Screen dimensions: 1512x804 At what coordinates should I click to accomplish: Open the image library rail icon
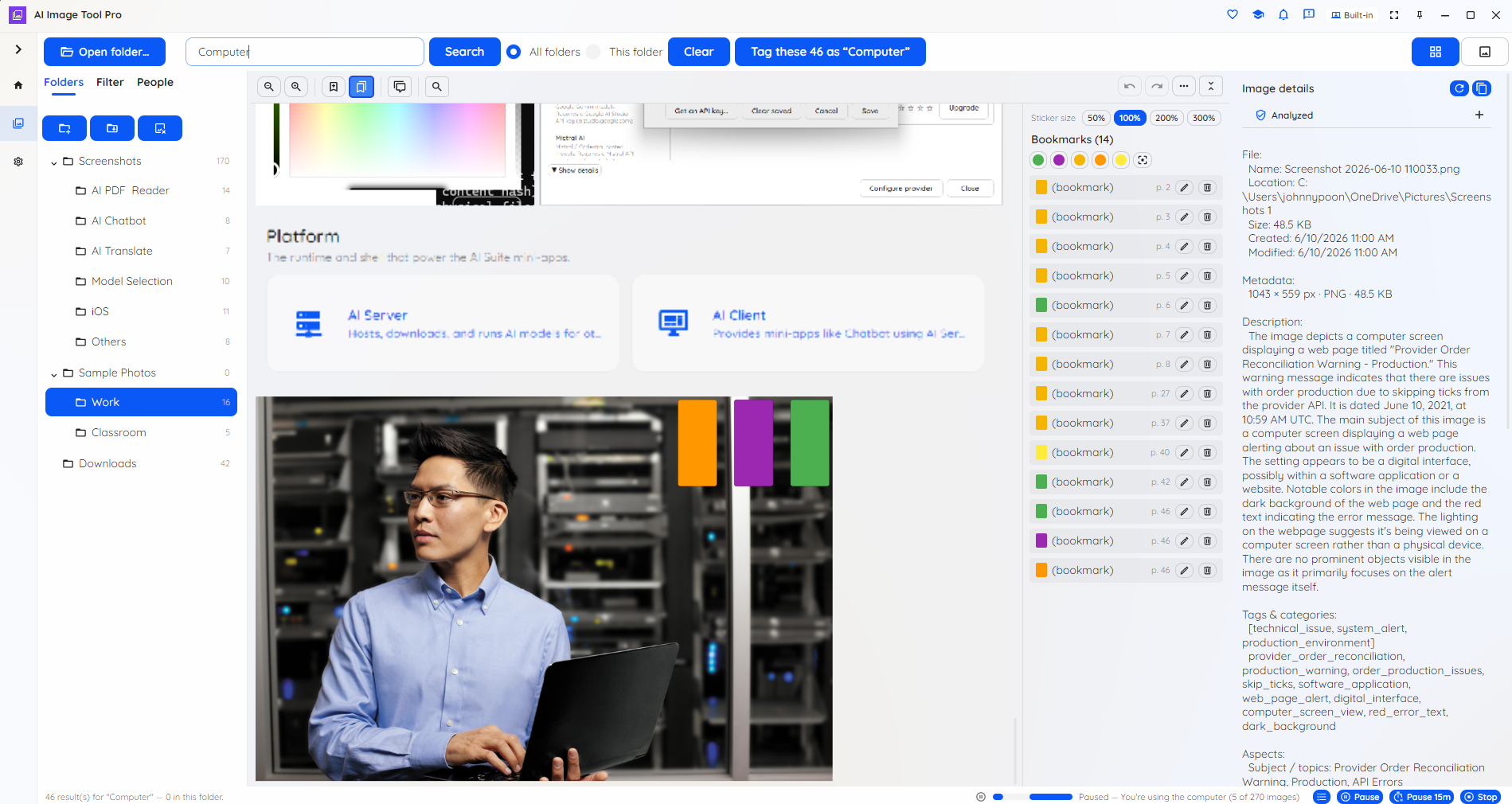[x=18, y=123]
